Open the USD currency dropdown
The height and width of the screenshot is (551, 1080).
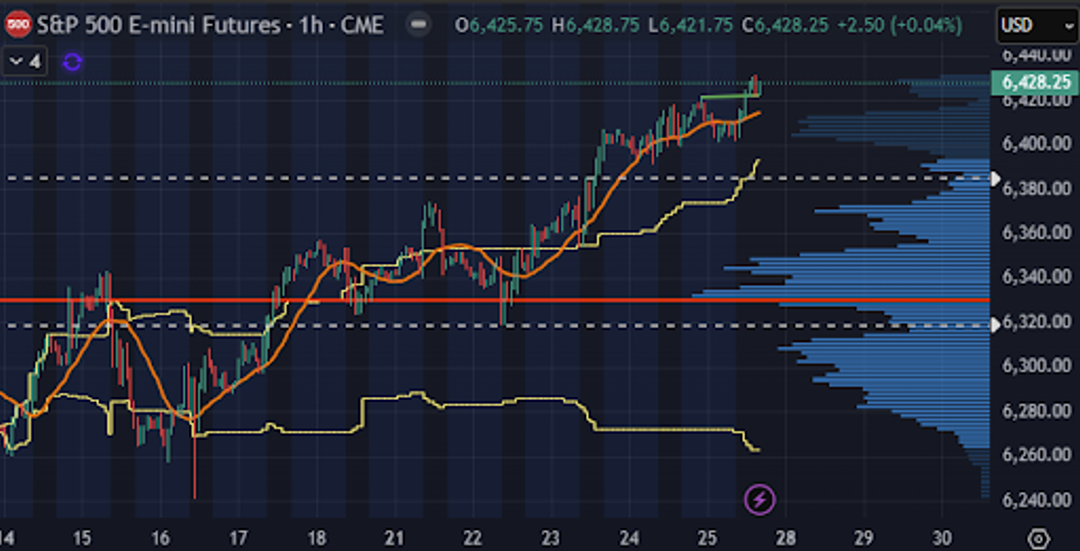pos(1037,25)
